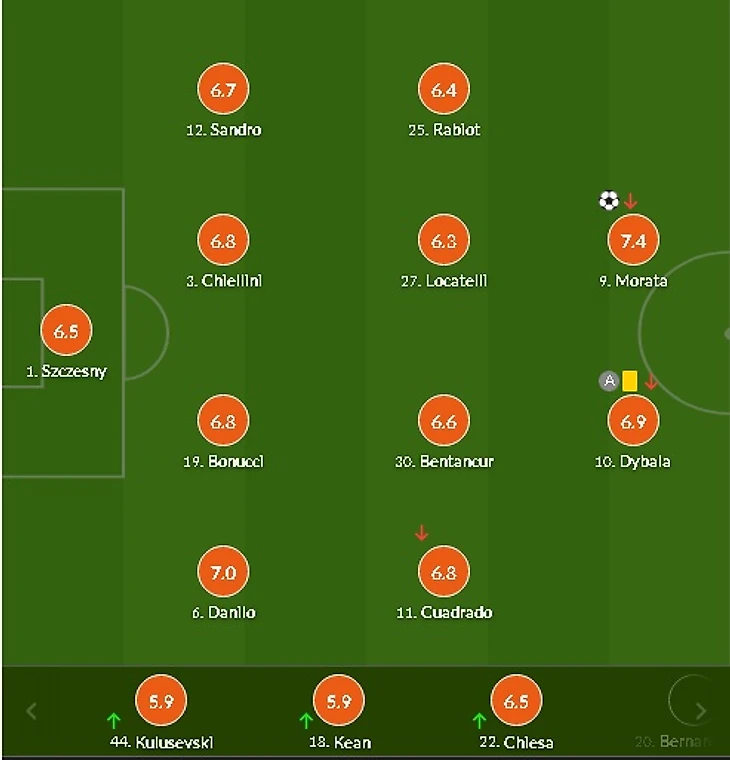Click green sub-on arrow beside Kean
Viewport: 730px width, 760px height.
click(306, 721)
